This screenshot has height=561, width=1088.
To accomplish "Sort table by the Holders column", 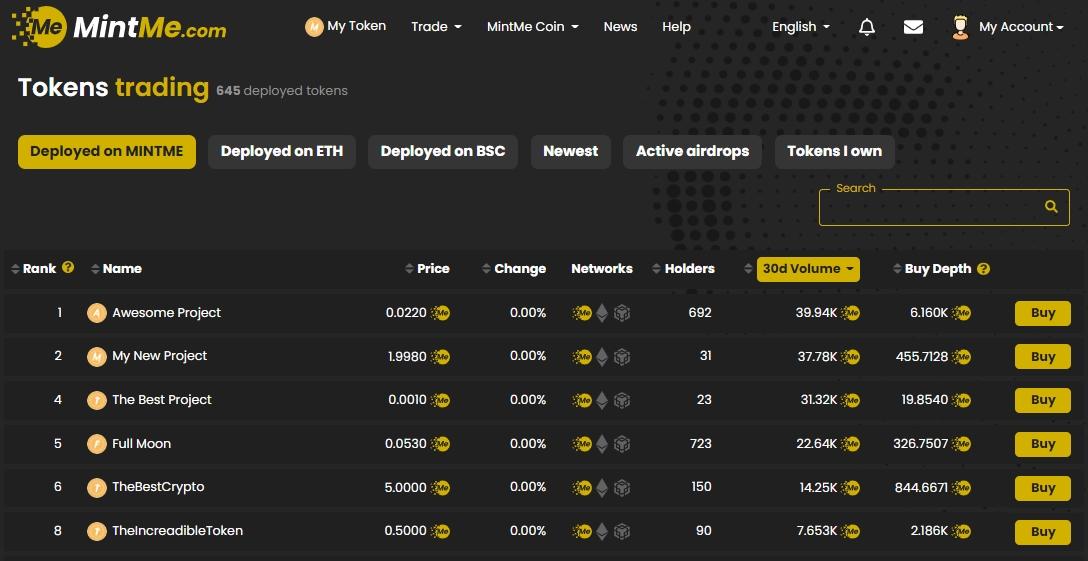I will (x=683, y=269).
